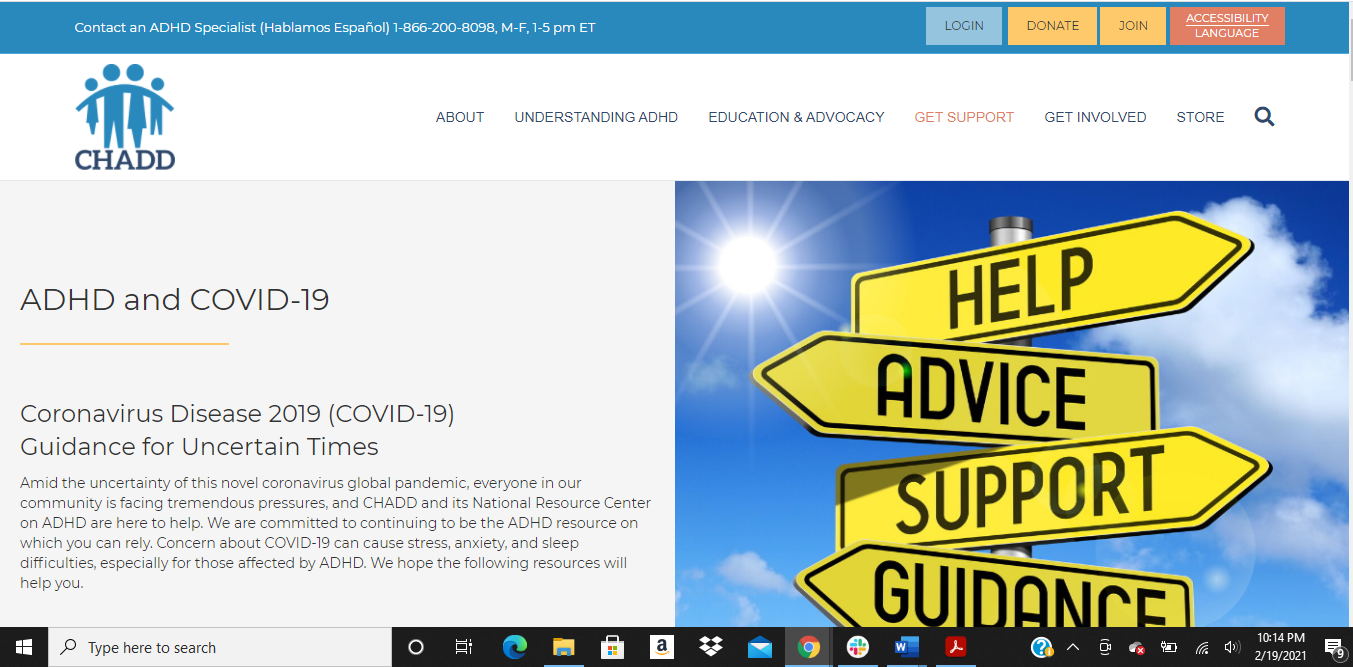Show hidden system tray icons

(x=1073, y=647)
